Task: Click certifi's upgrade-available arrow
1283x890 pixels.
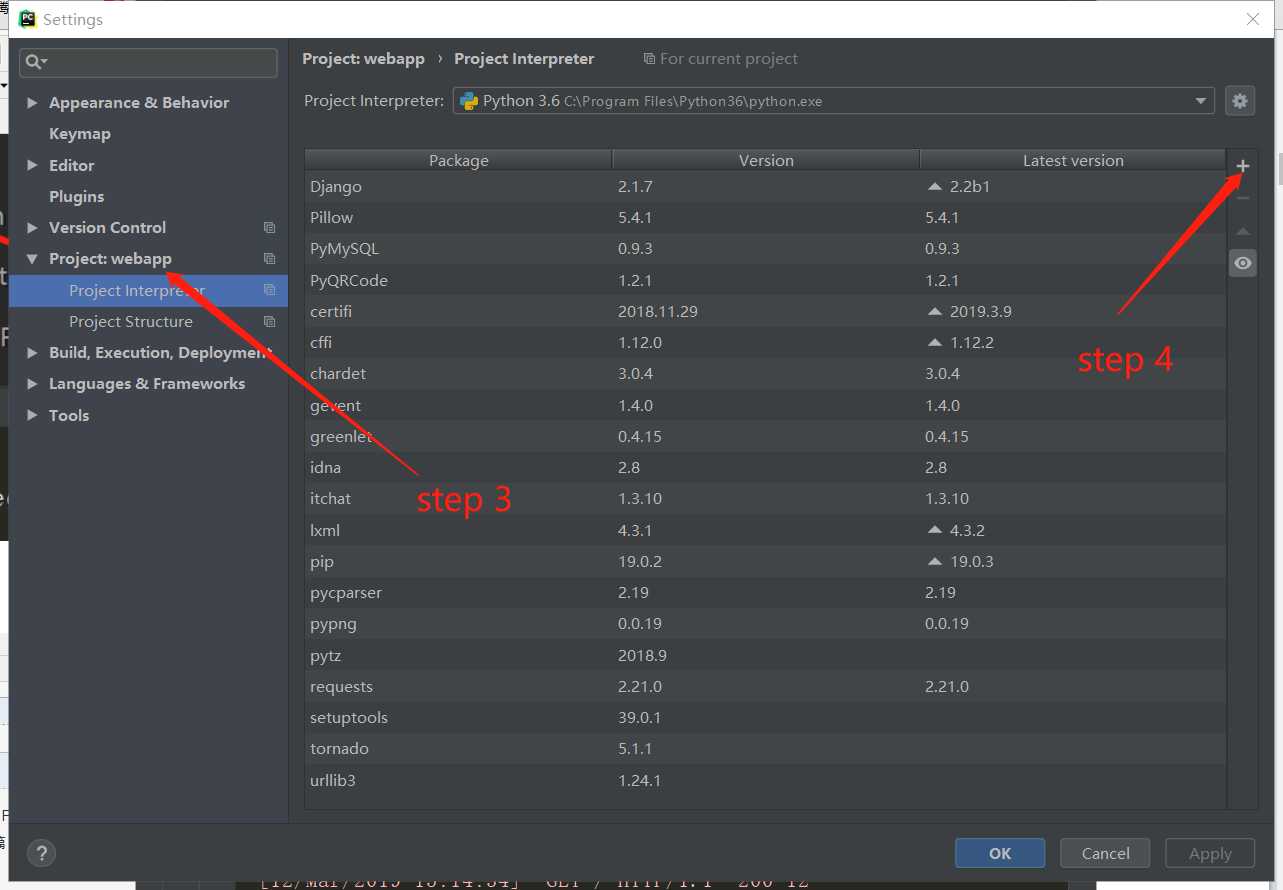Action: pyautogui.click(x=935, y=311)
